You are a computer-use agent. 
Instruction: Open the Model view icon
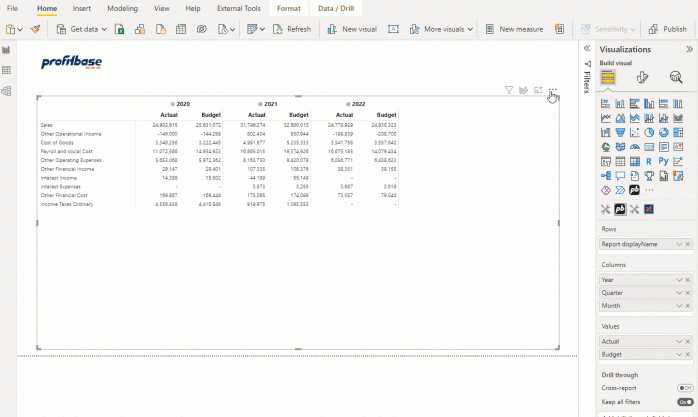coord(6,91)
